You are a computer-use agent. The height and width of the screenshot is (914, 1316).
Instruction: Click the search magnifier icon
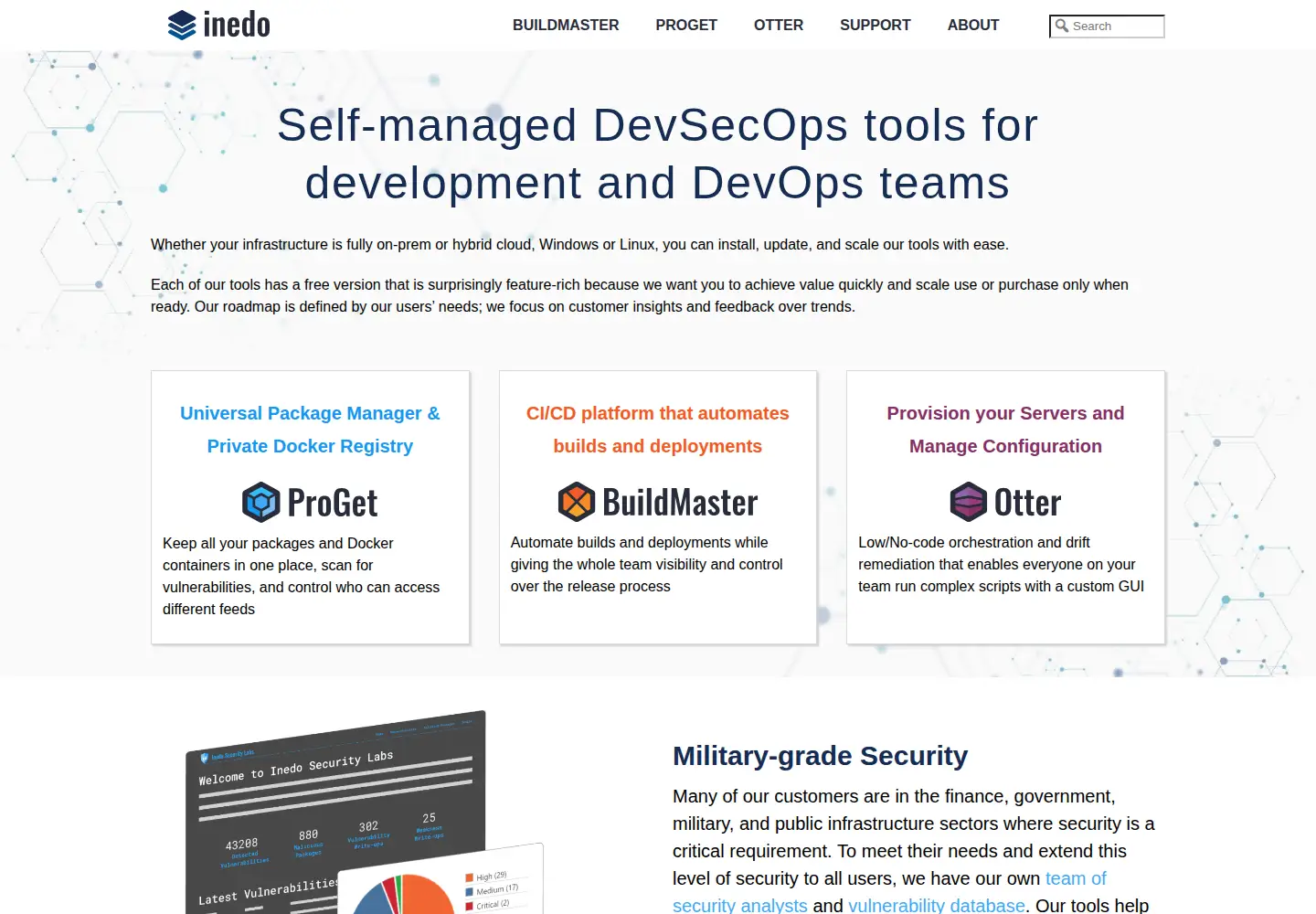pyautogui.click(x=1062, y=26)
